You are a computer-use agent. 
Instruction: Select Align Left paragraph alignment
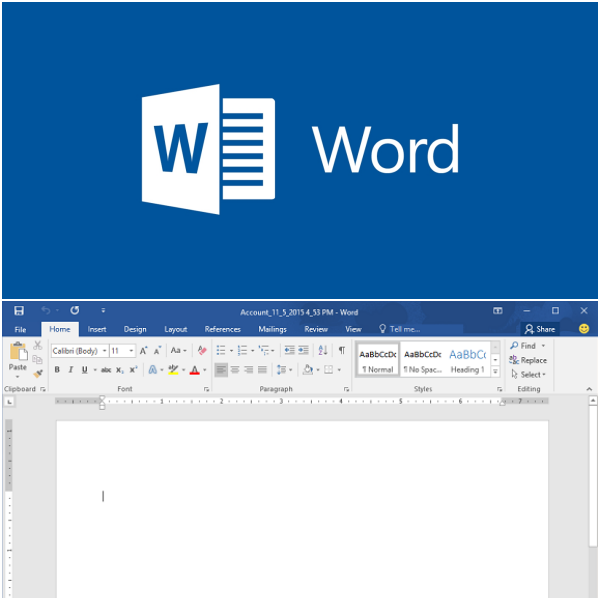(x=221, y=370)
